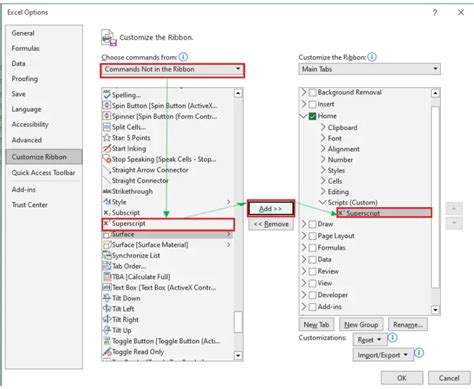Open the Main Tabs dropdown
This screenshot has width=474, height=389.
369,69
